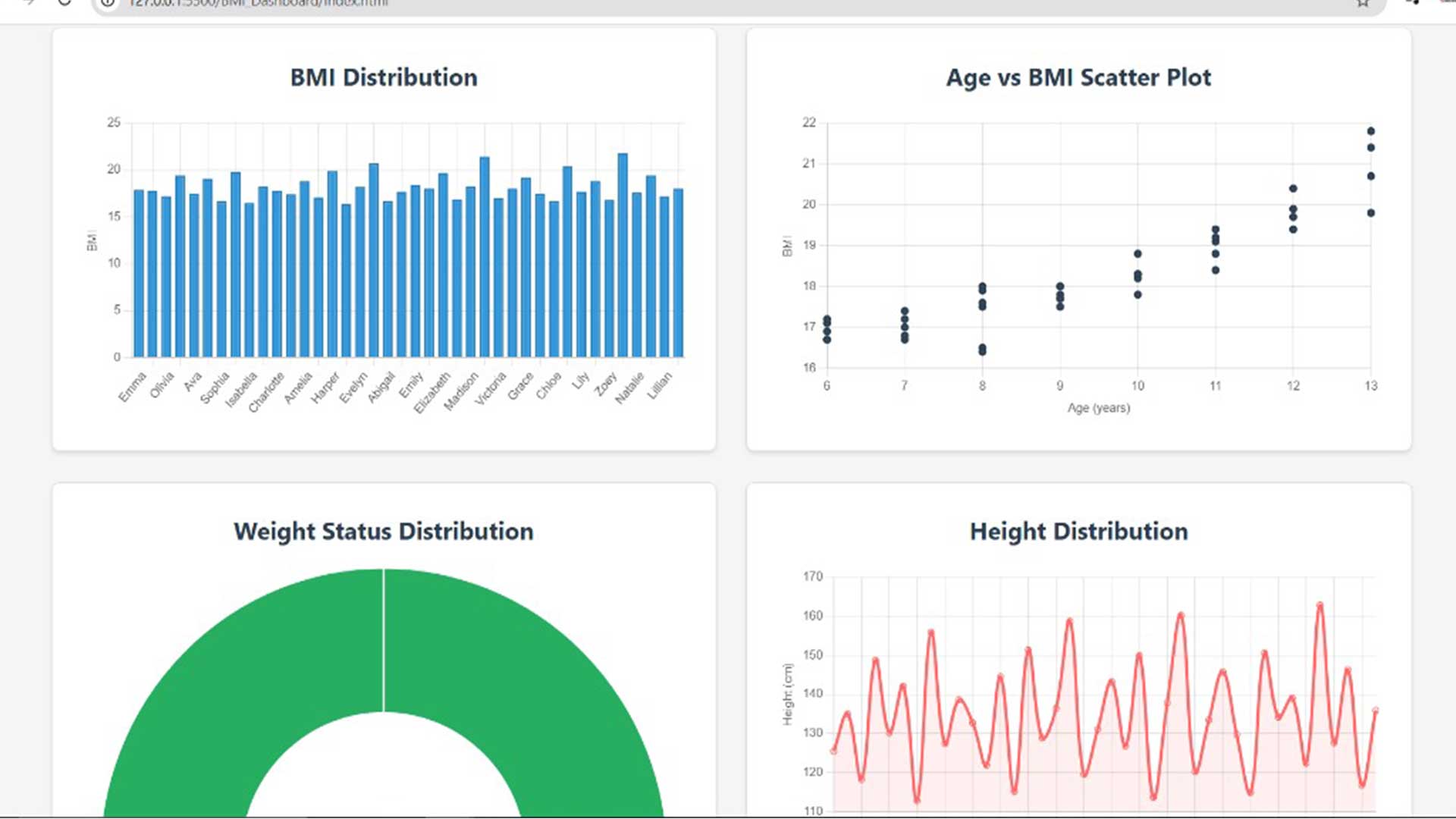Click the Charlotte label under the bar chart
This screenshot has height=819, width=1456.
(x=266, y=392)
